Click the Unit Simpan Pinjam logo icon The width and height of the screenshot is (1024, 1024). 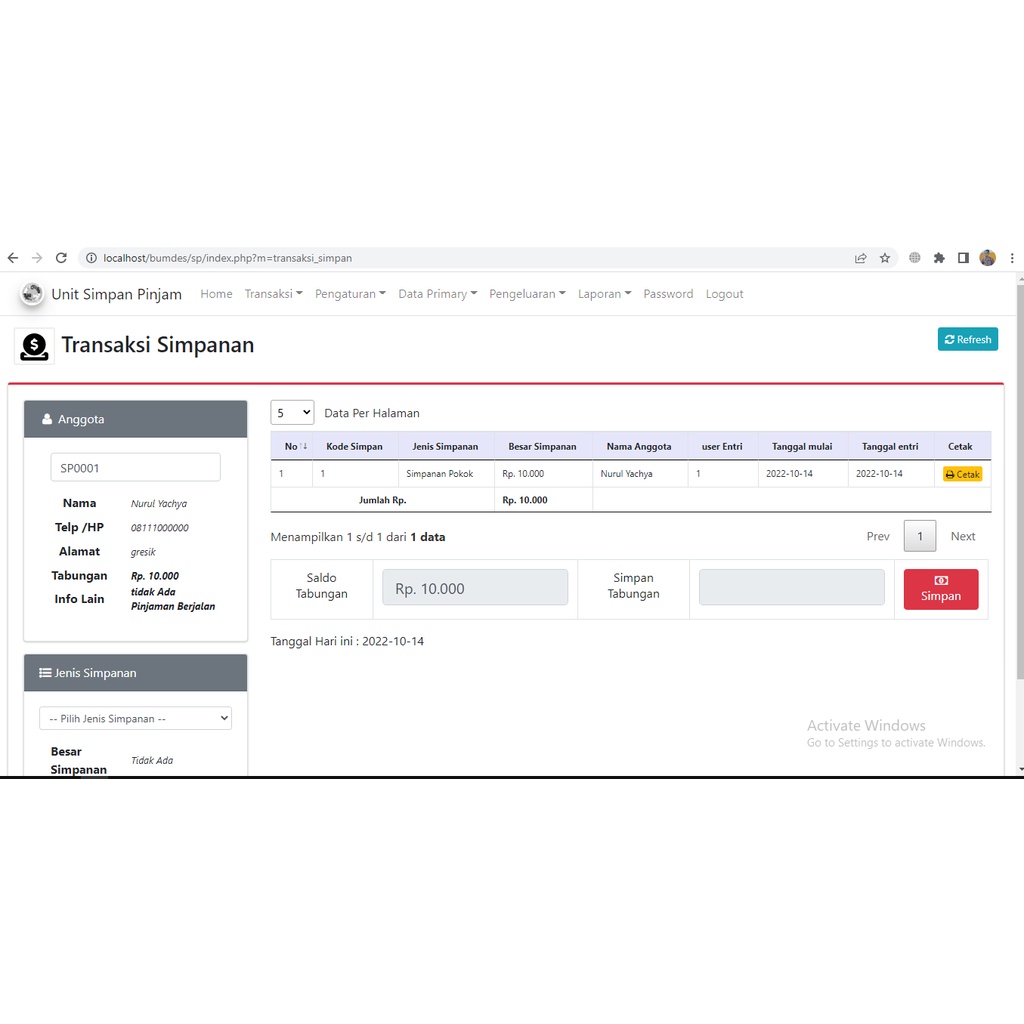pos(31,293)
